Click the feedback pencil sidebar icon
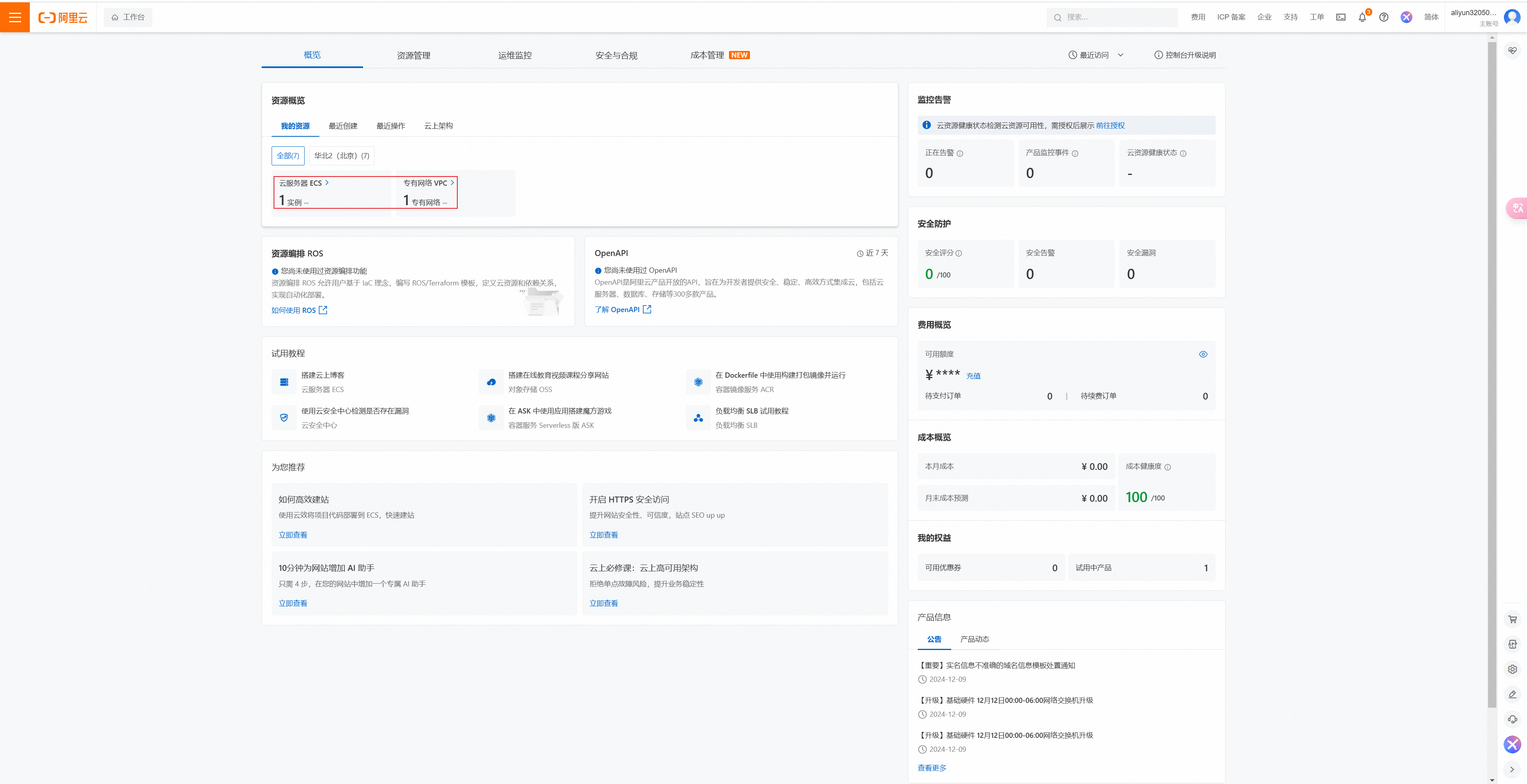 pyautogui.click(x=1513, y=694)
